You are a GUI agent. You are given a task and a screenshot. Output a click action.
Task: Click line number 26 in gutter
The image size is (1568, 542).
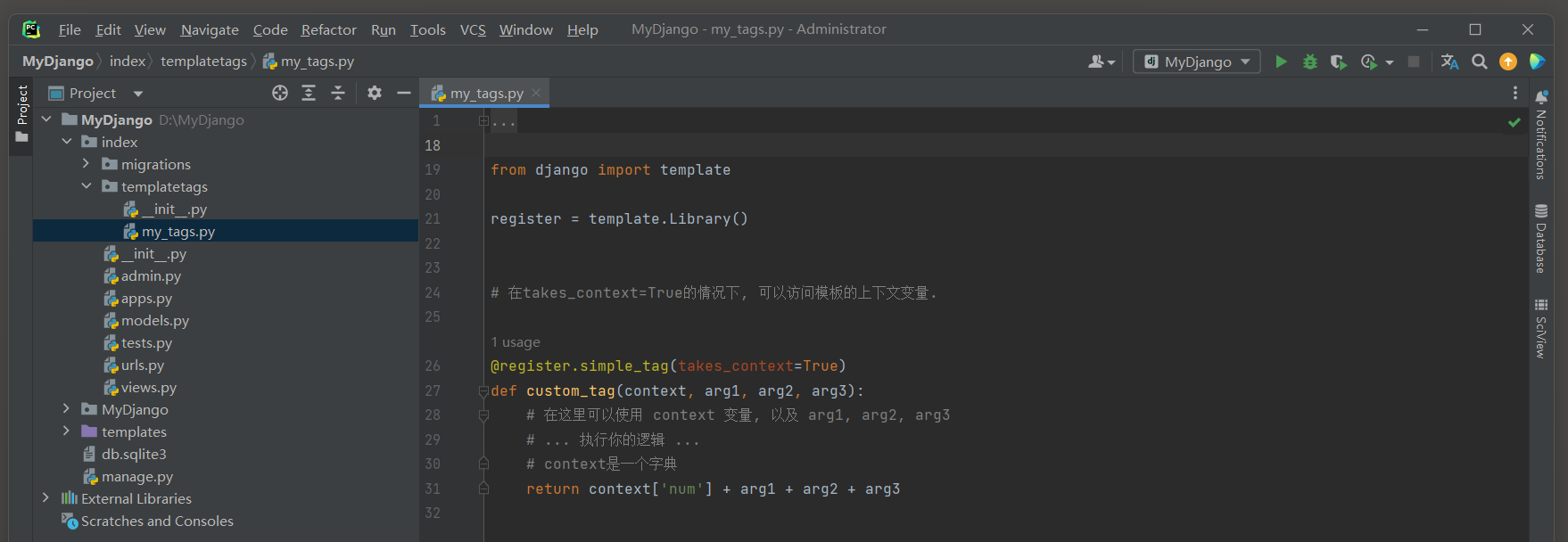click(433, 365)
